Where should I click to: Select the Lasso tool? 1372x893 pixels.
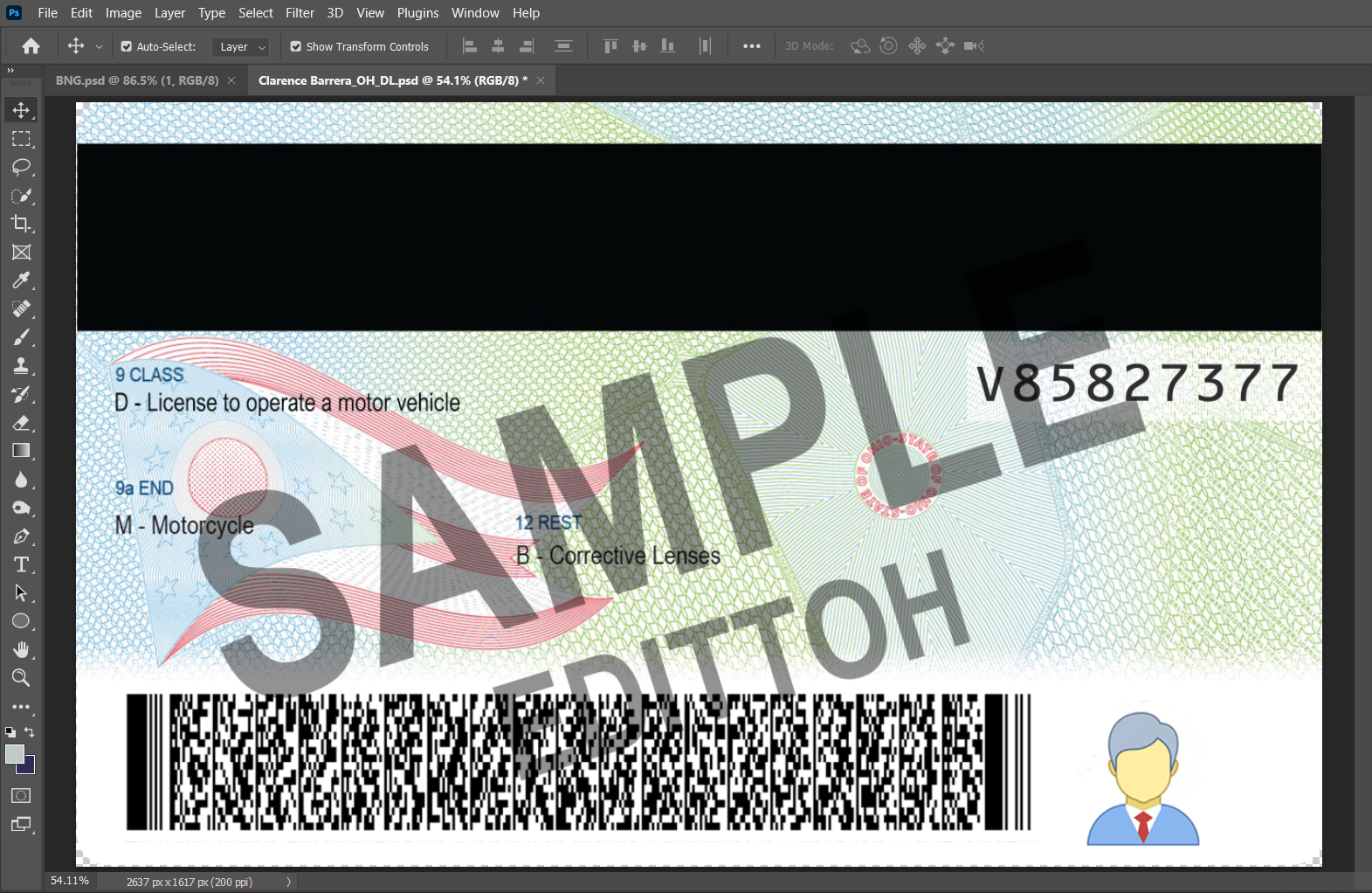[x=21, y=167]
